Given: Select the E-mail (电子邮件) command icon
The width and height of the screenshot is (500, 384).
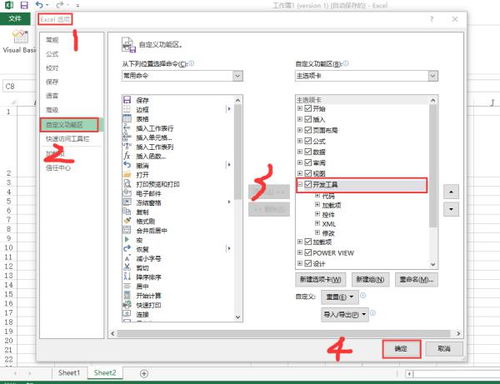Looking at the screenshot, I should [127, 193].
